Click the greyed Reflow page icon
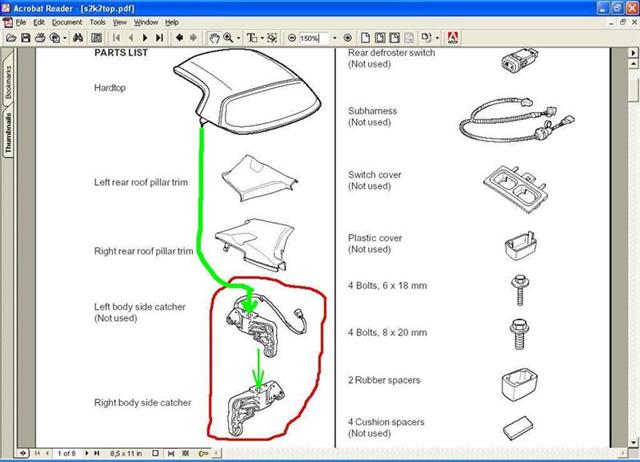The width and height of the screenshot is (640, 462). pos(409,38)
